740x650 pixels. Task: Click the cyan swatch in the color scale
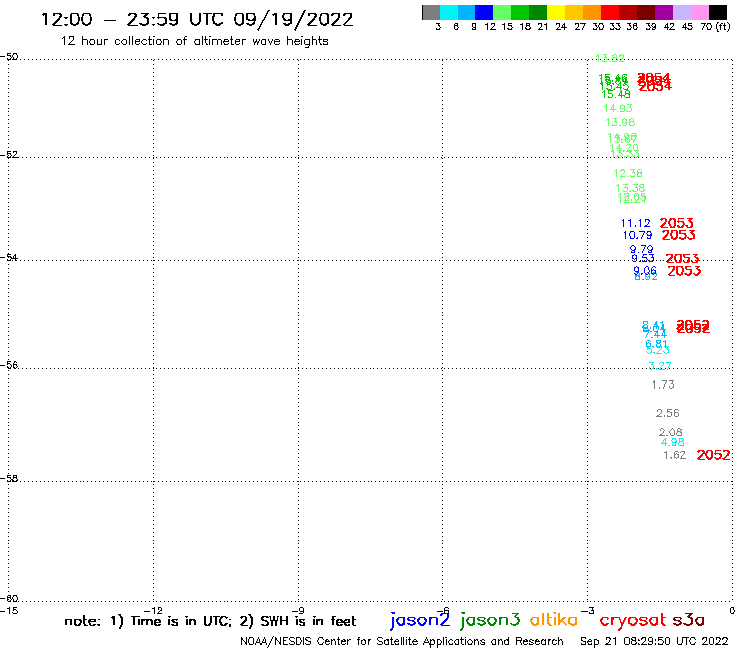pos(449,12)
